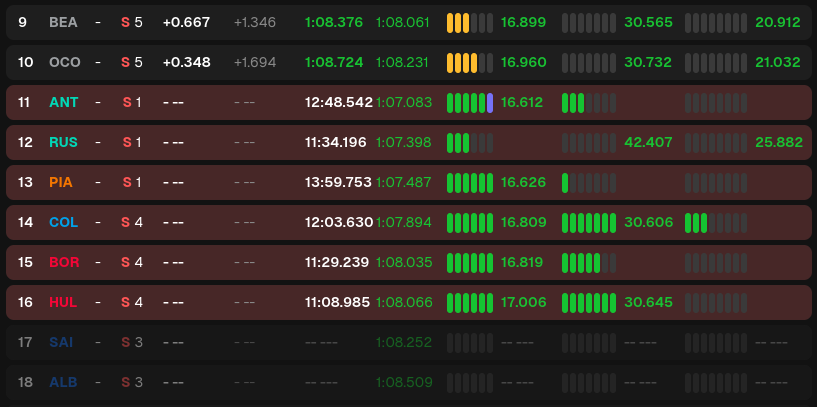817x407 pixels.
Task: Click OCO's yellow sector 1 mini-sector bars
Action: coord(470,63)
